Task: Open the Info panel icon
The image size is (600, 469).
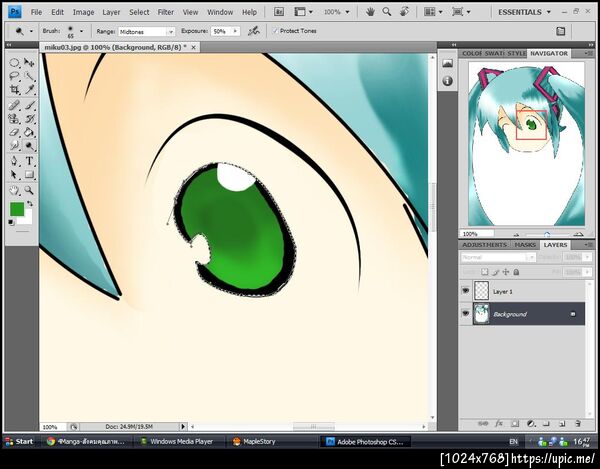Action: [447, 81]
